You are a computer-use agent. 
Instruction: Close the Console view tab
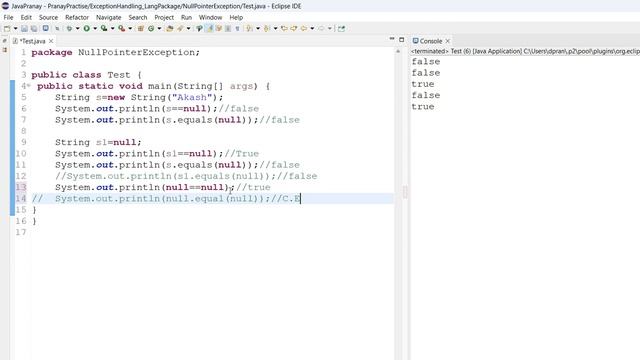click(448, 41)
